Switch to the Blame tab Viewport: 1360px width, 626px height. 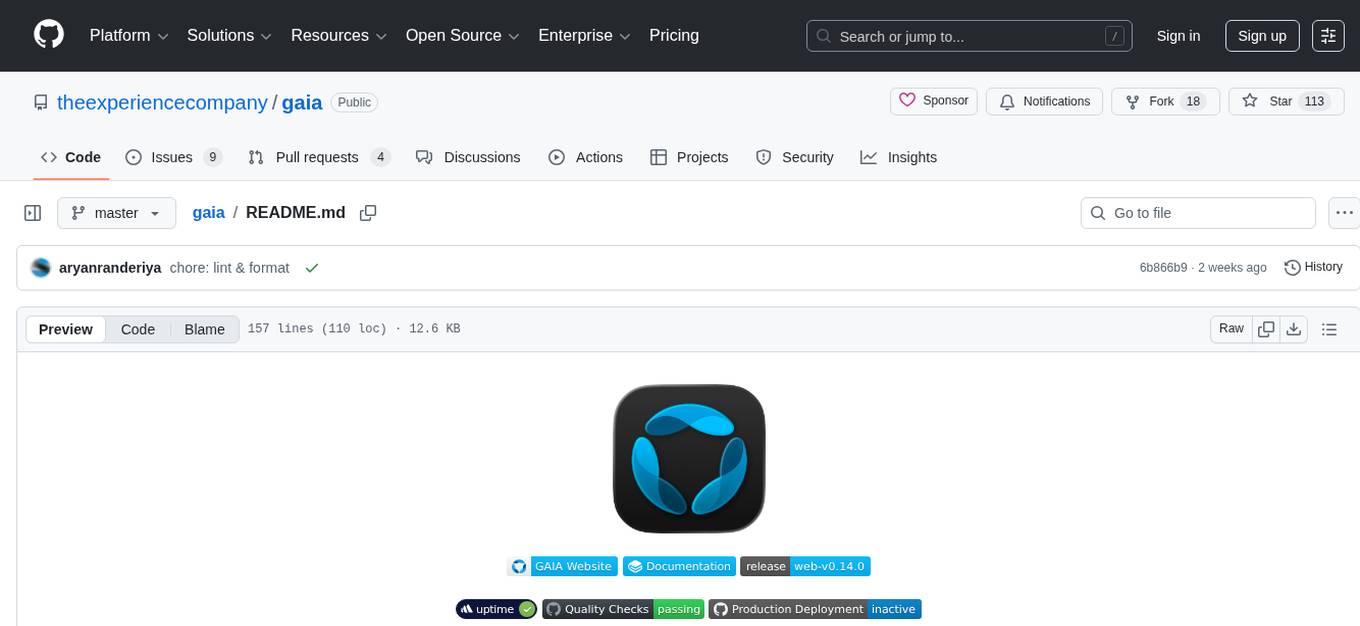point(204,329)
